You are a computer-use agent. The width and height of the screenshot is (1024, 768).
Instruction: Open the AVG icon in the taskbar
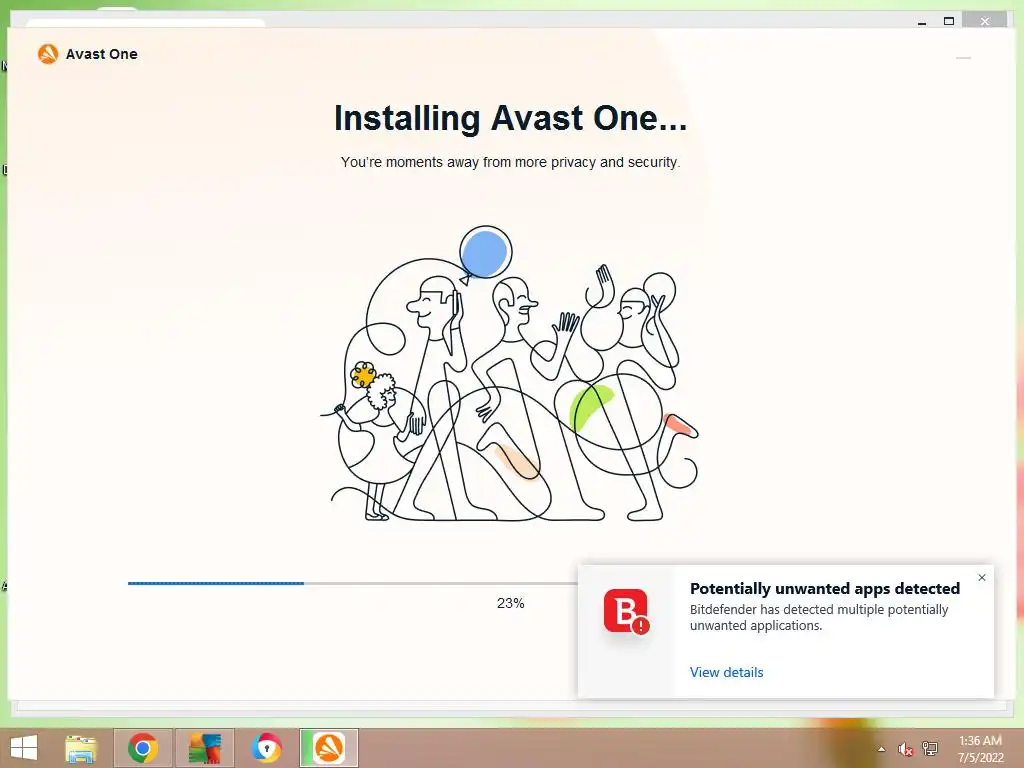(204, 748)
